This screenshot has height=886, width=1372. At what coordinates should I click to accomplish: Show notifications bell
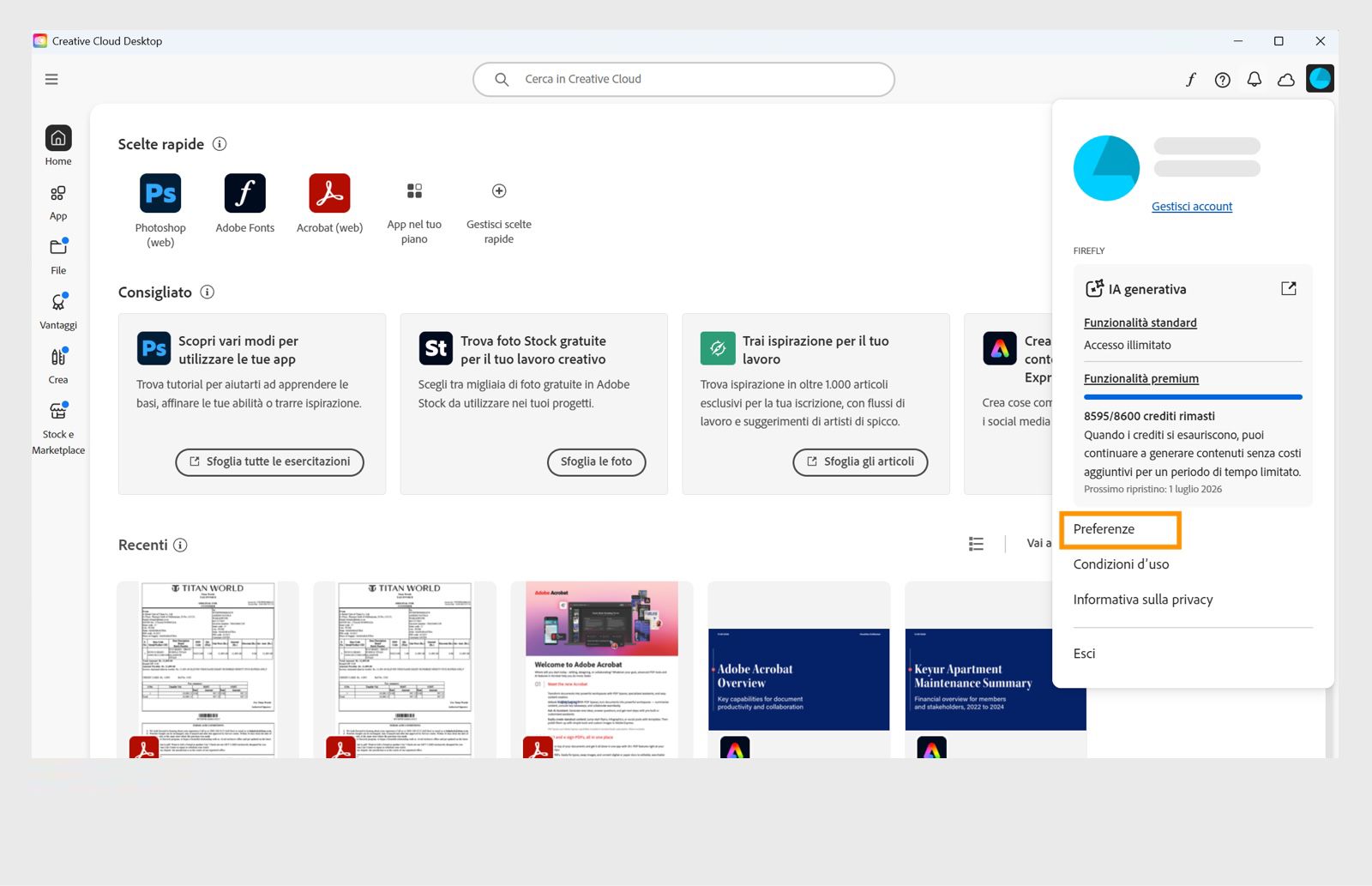tap(1255, 79)
